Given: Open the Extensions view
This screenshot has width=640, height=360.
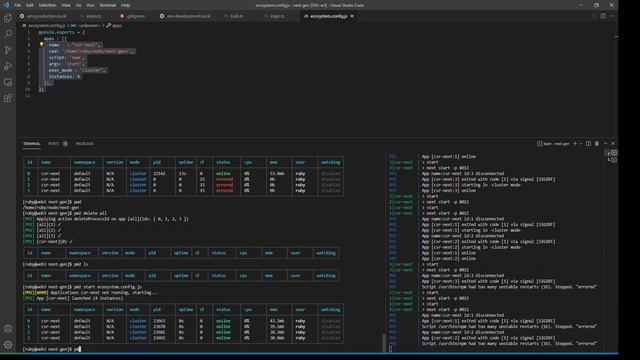Looking at the screenshot, I should tap(8, 98).
